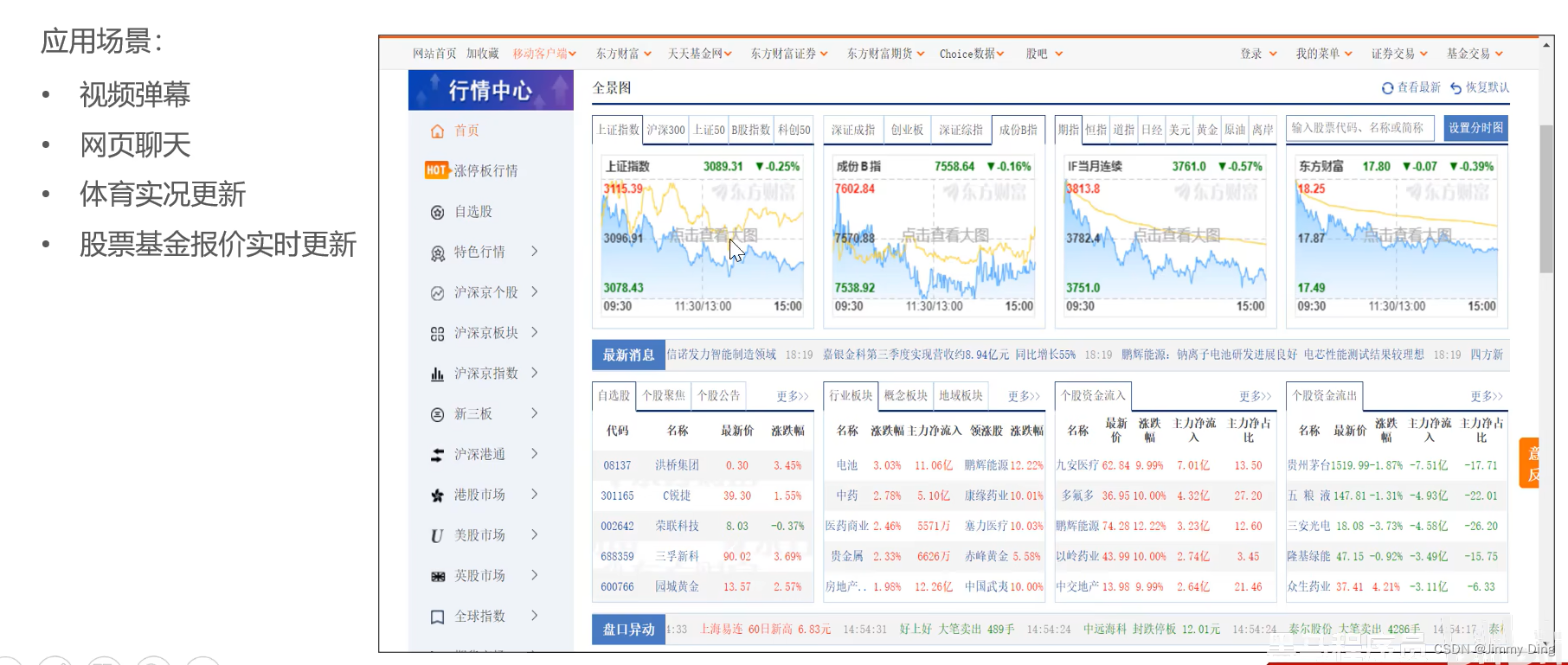The height and width of the screenshot is (665, 1568).
Task: Click the 沪深港通 exchange icon
Action: 438,455
